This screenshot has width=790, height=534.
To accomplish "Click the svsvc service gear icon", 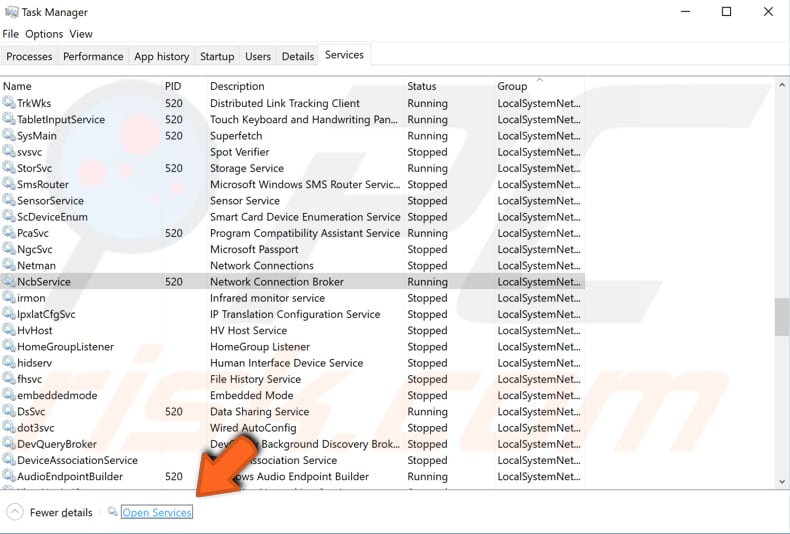I will [x=9, y=151].
